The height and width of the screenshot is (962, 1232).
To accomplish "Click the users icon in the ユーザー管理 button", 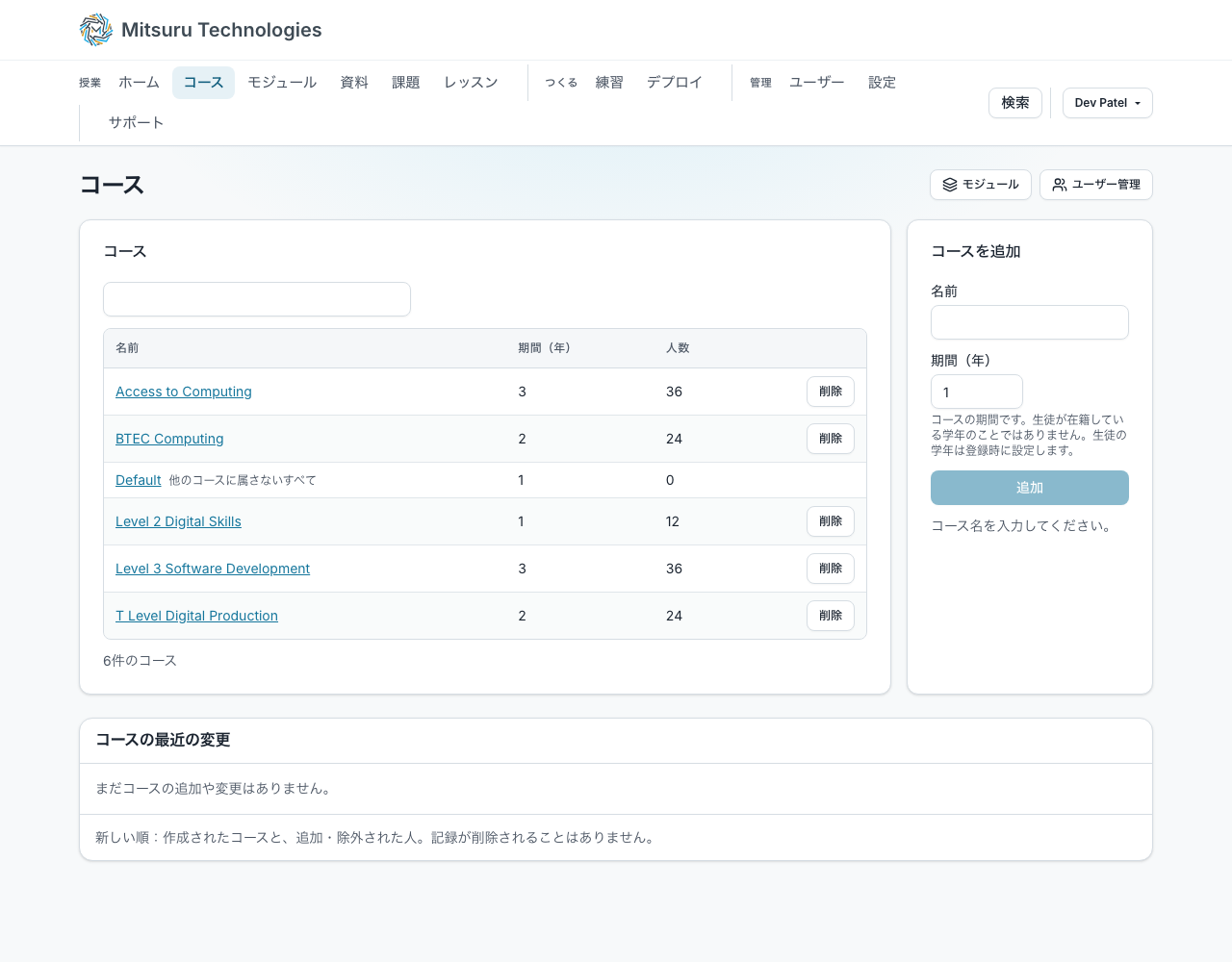I will 1060,185.
